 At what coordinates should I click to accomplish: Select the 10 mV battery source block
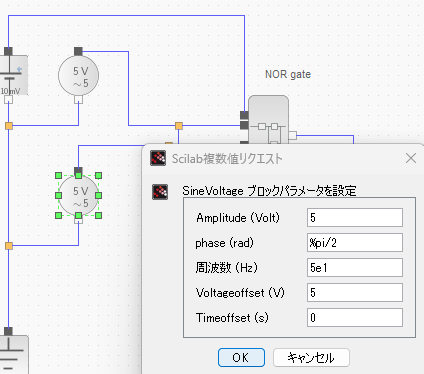(13, 76)
